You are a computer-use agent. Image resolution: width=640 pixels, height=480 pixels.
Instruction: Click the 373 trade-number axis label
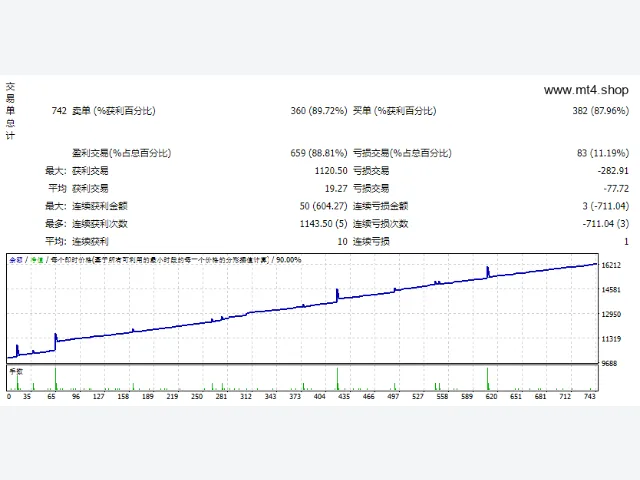[x=295, y=396]
